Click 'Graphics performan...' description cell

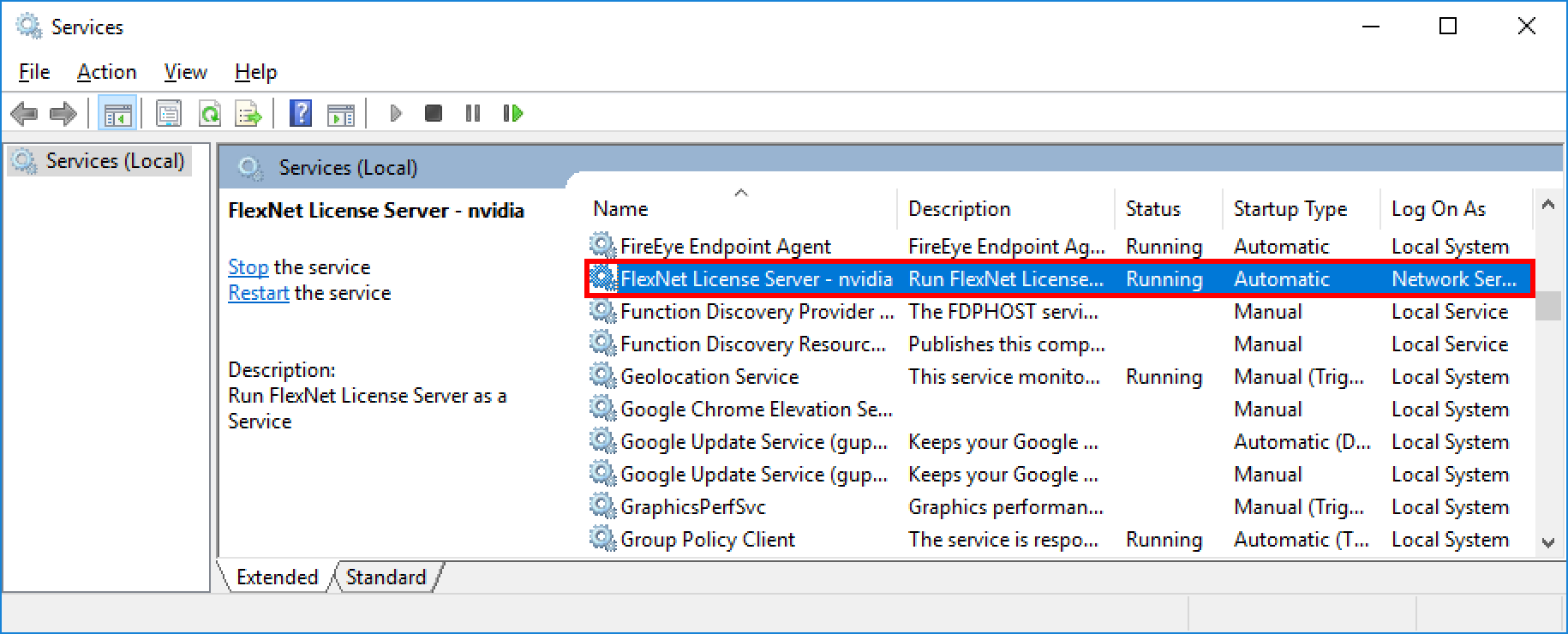pyautogui.click(x=1006, y=506)
